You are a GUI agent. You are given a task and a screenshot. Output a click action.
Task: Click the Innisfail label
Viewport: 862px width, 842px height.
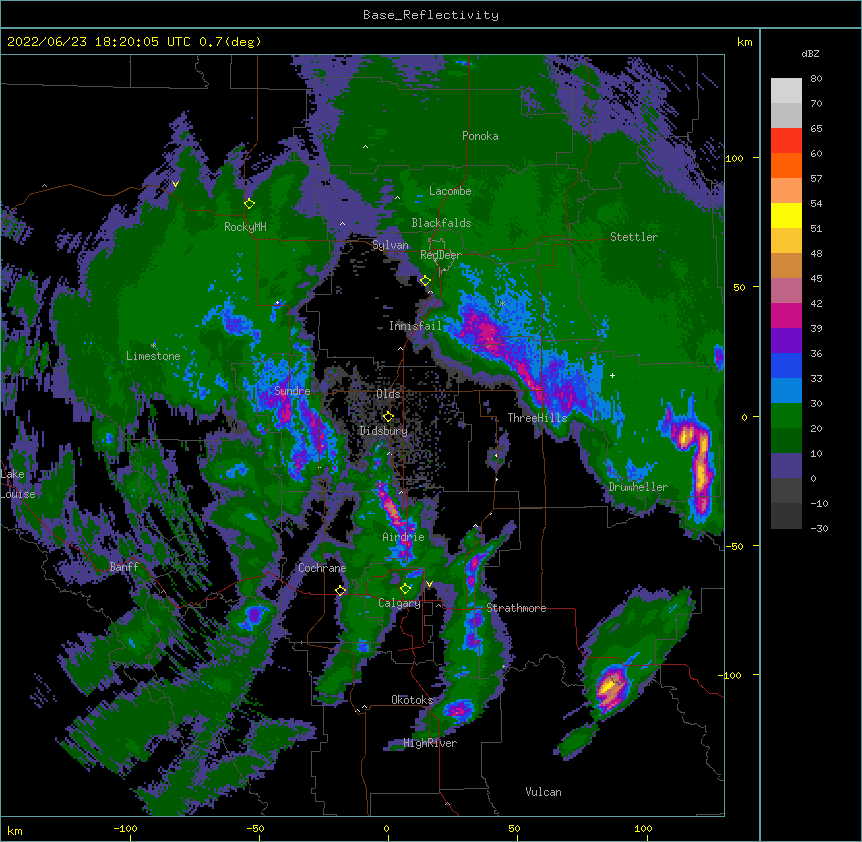(415, 326)
